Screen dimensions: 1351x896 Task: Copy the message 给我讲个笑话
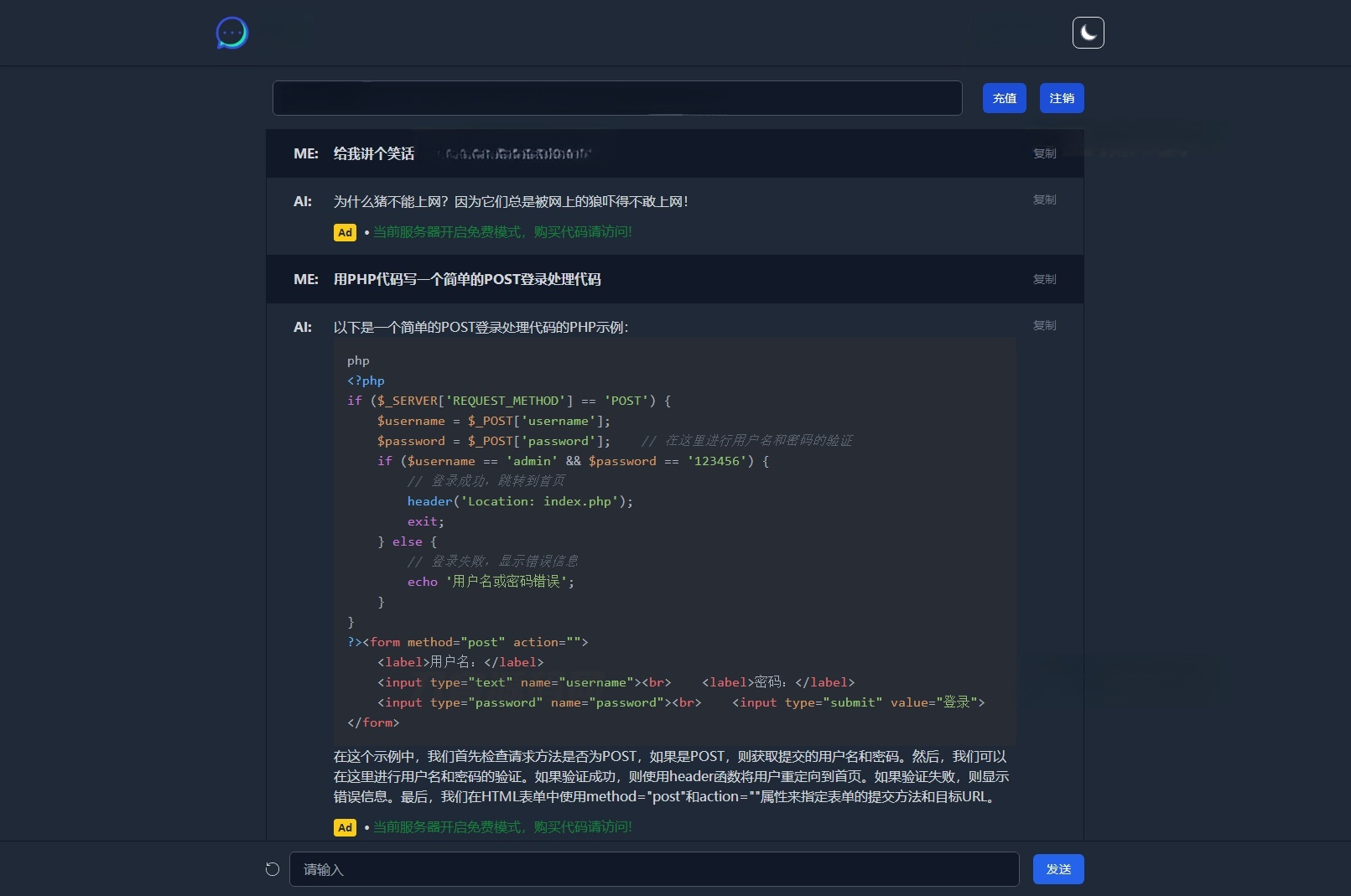pos(1045,154)
